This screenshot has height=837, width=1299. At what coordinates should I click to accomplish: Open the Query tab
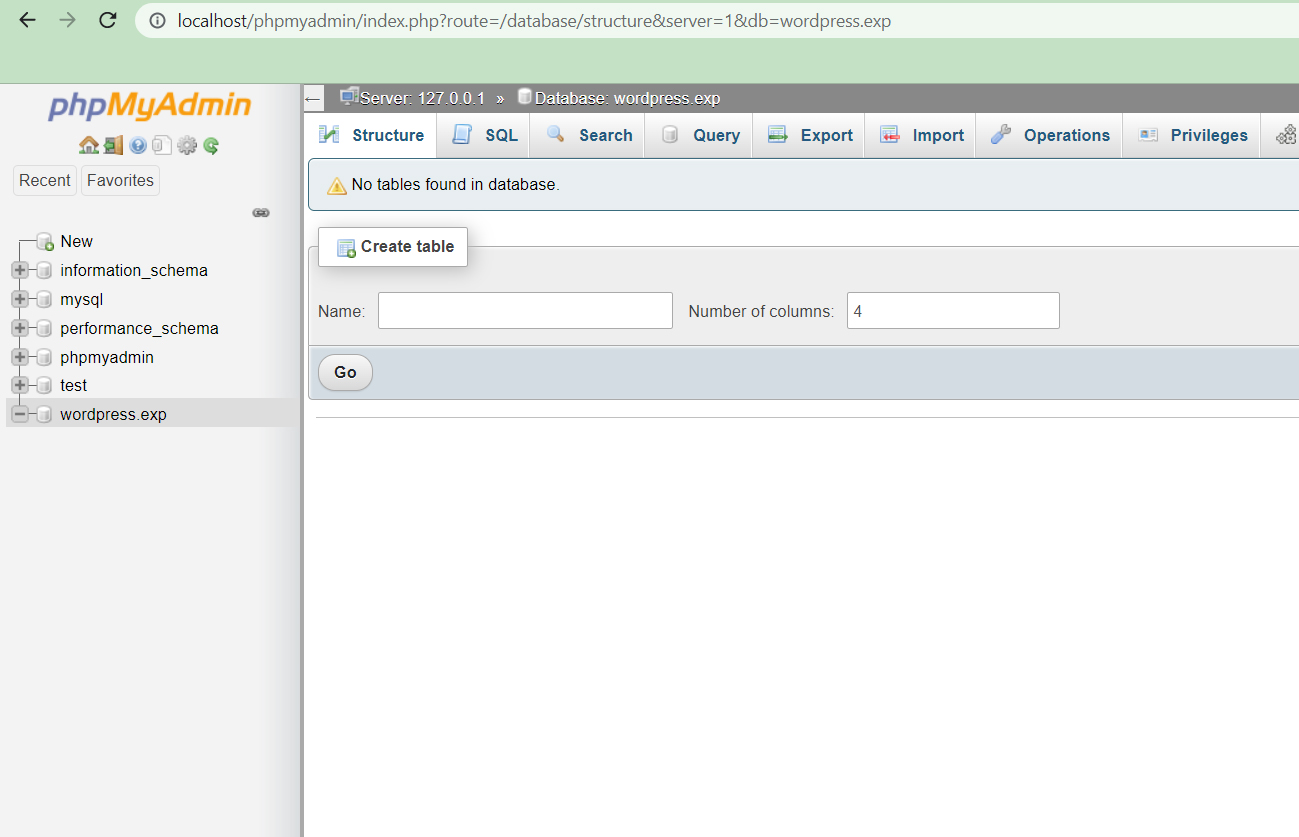(700, 136)
